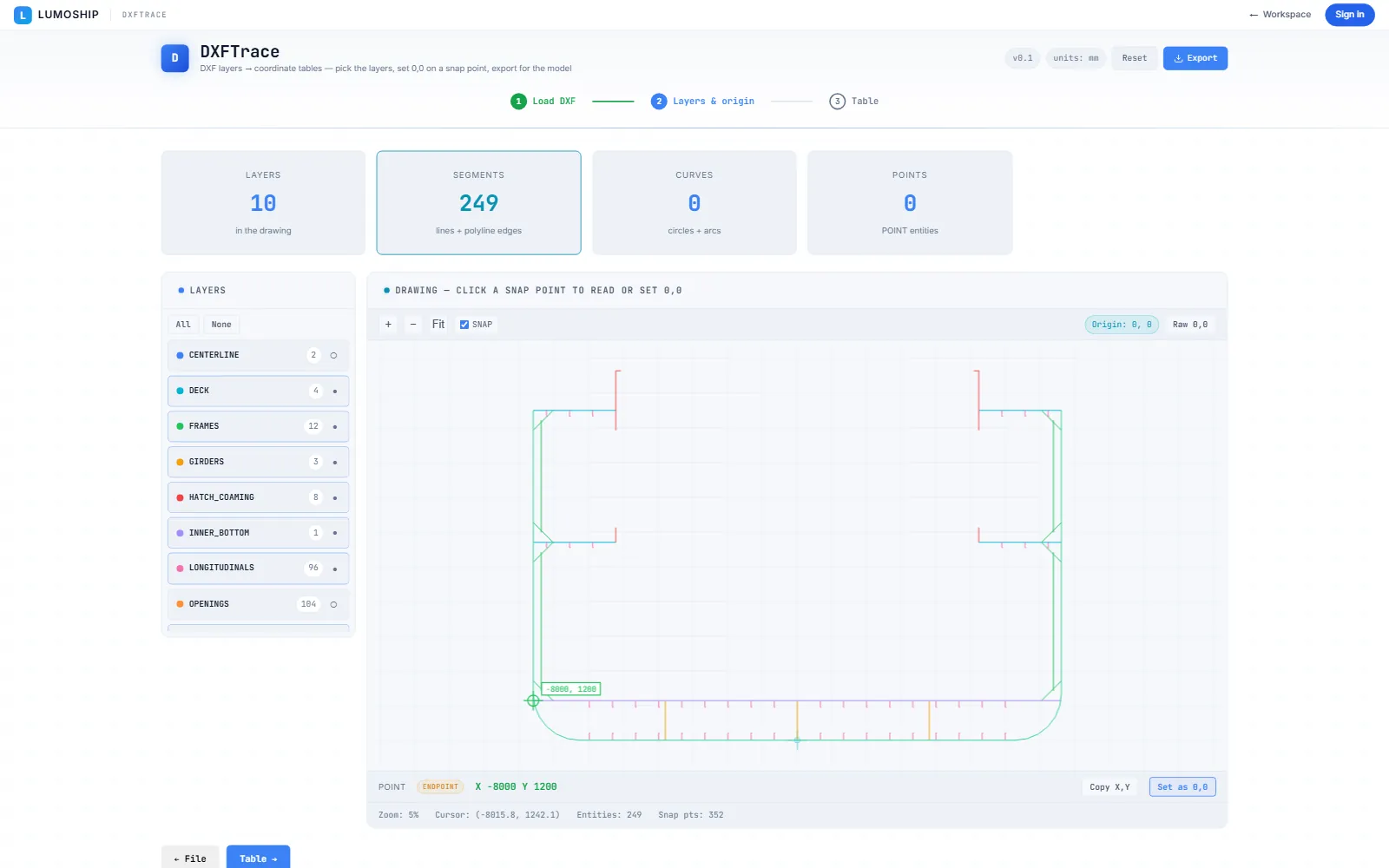Select All layers
The height and width of the screenshot is (868, 1389).
pyautogui.click(x=183, y=325)
